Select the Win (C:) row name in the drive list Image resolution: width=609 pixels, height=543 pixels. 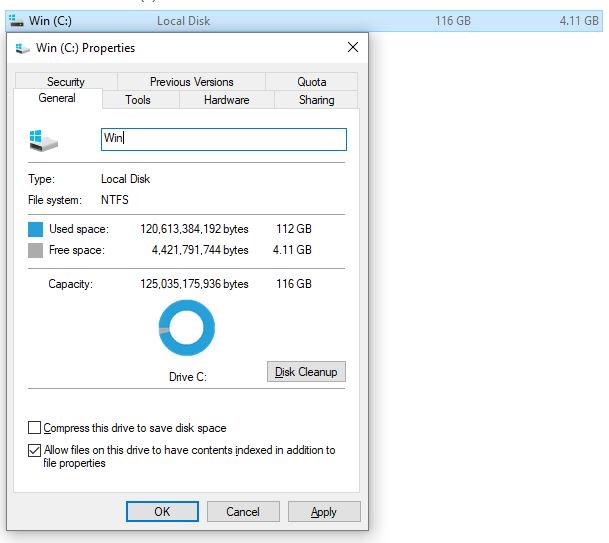click(50, 21)
